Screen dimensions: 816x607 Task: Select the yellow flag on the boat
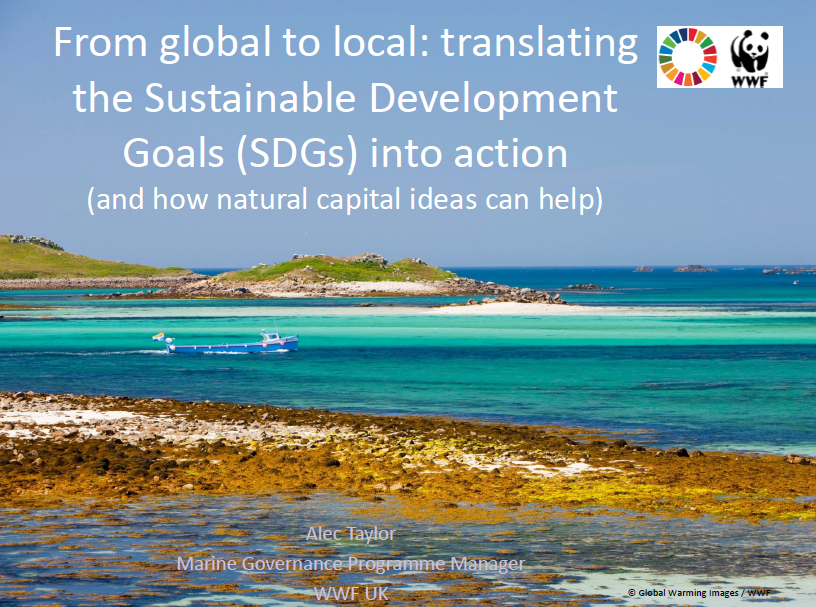(159, 337)
